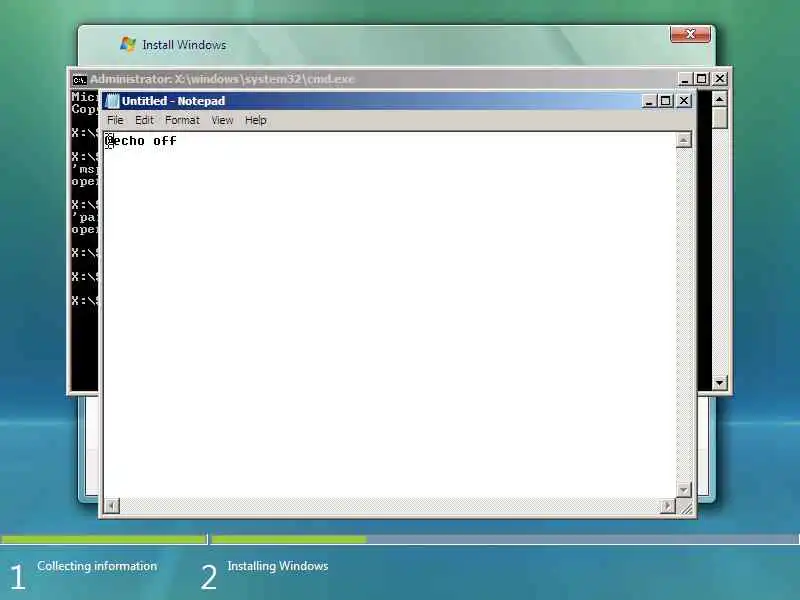Open the Format menu in Notepad

coord(182,120)
